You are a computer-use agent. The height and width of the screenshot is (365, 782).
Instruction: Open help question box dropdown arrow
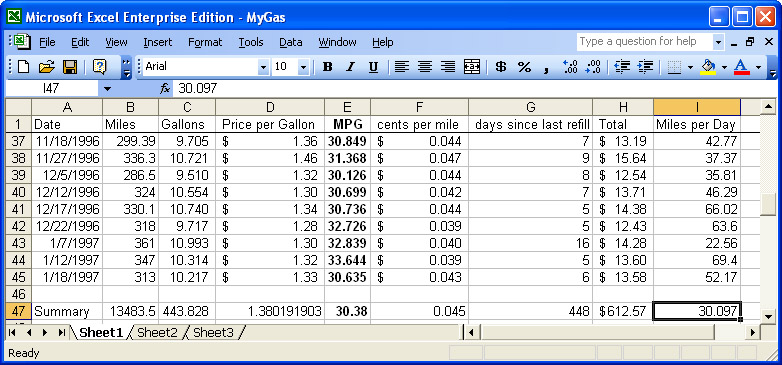(718, 42)
